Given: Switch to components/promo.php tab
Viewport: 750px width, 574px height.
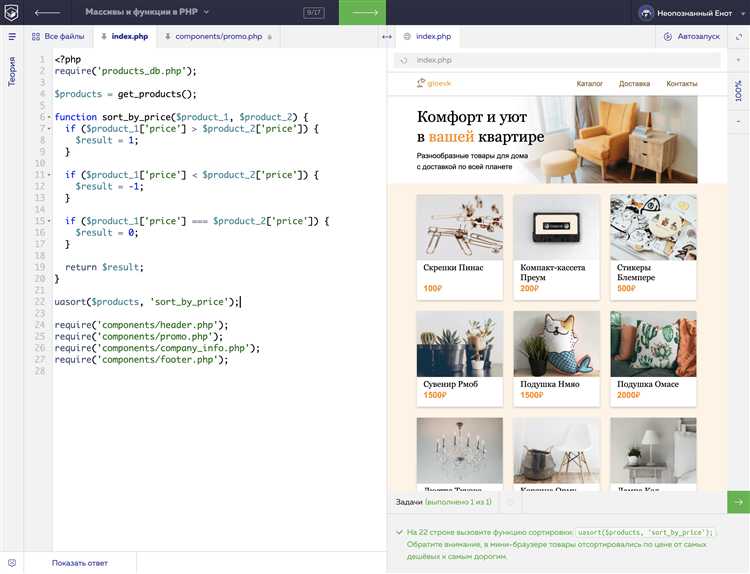Looking at the screenshot, I should coord(217,36).
